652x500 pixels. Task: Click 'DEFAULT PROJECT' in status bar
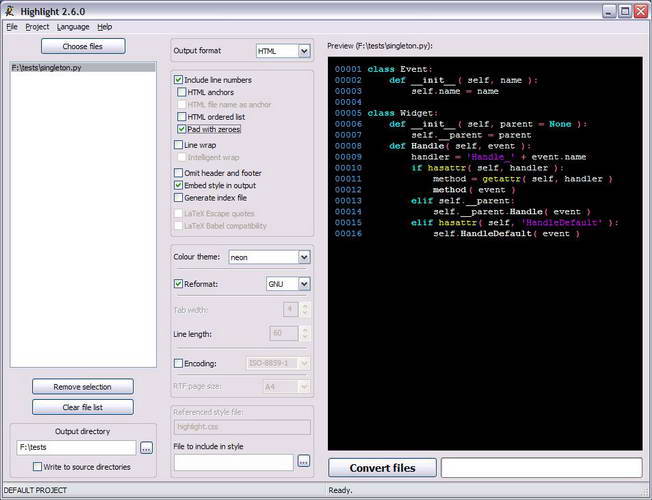[x=35, y=490]
